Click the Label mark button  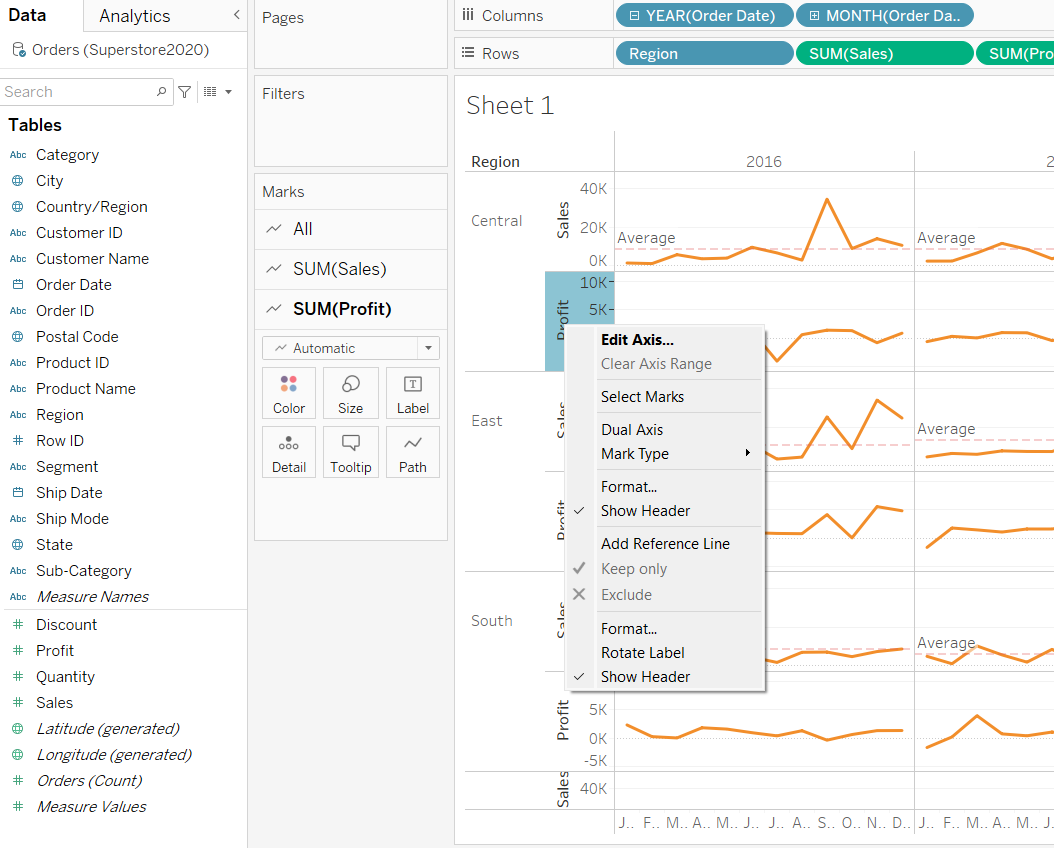coord(412,392)
